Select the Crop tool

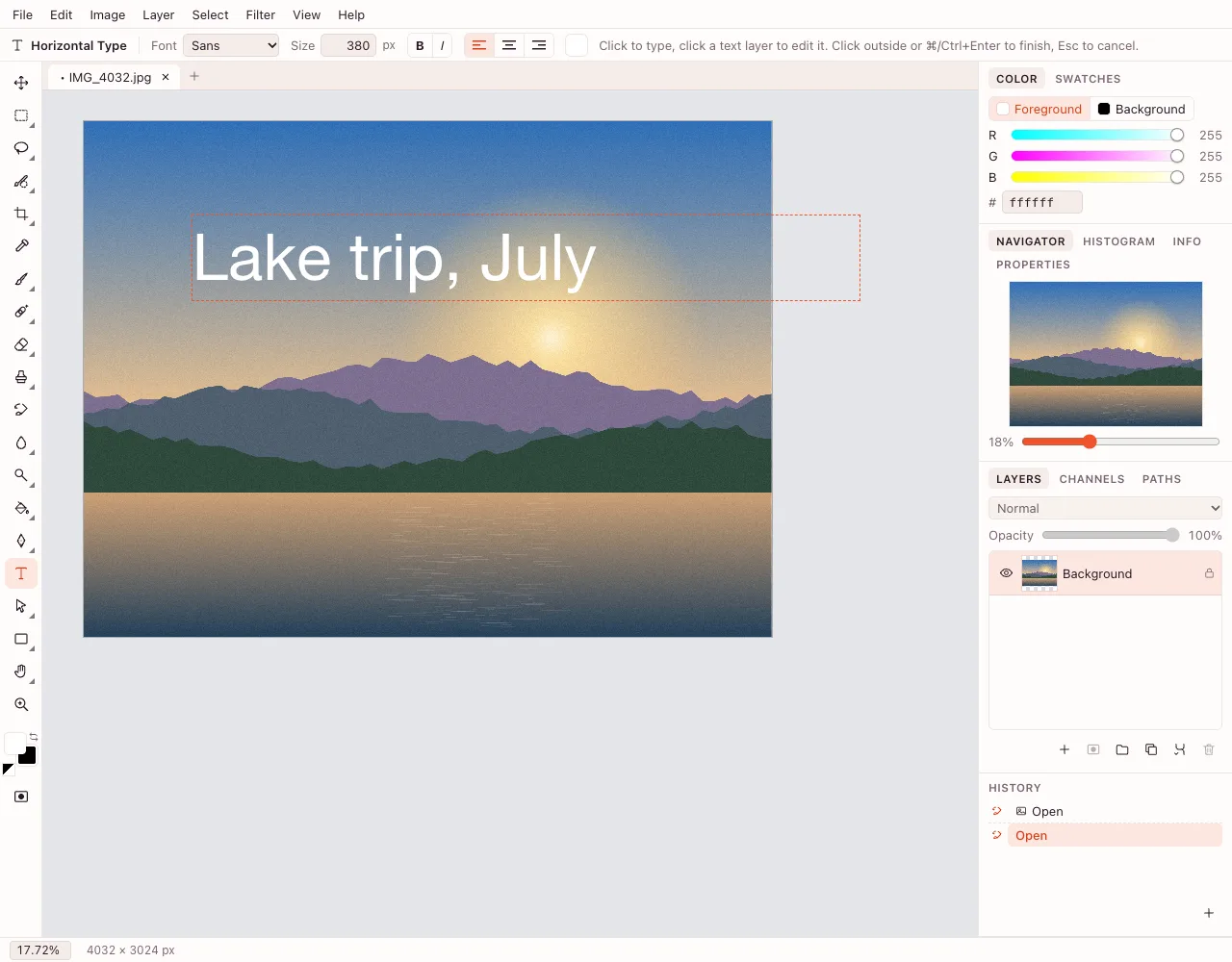21,214
